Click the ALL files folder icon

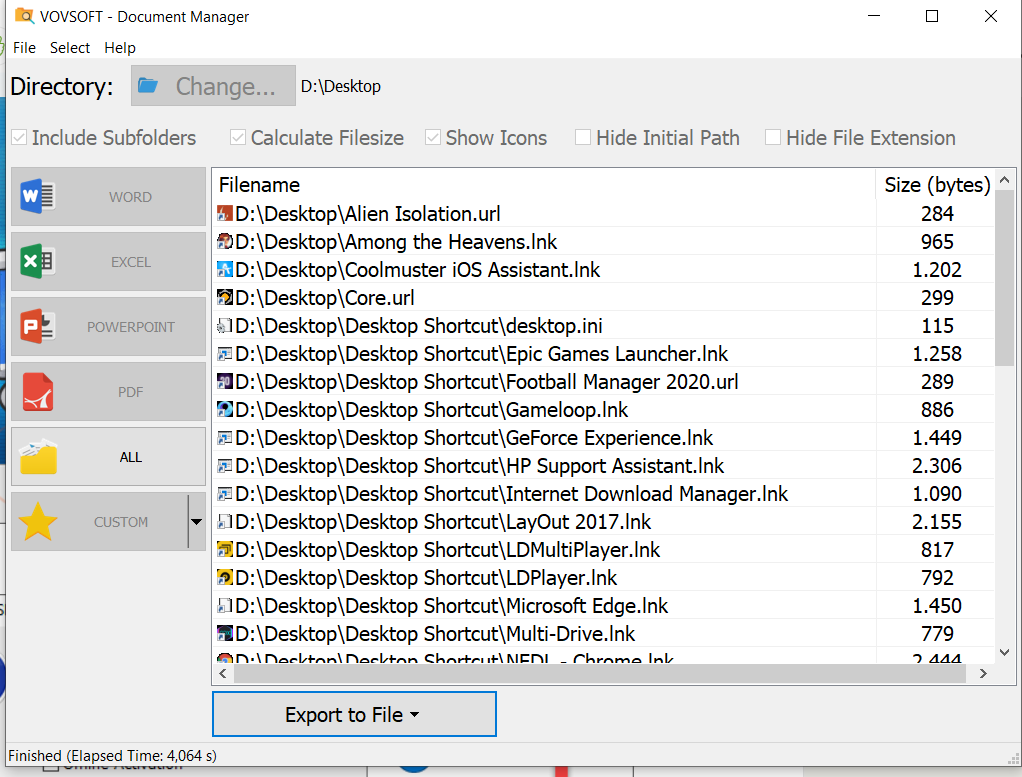(38, 456)
